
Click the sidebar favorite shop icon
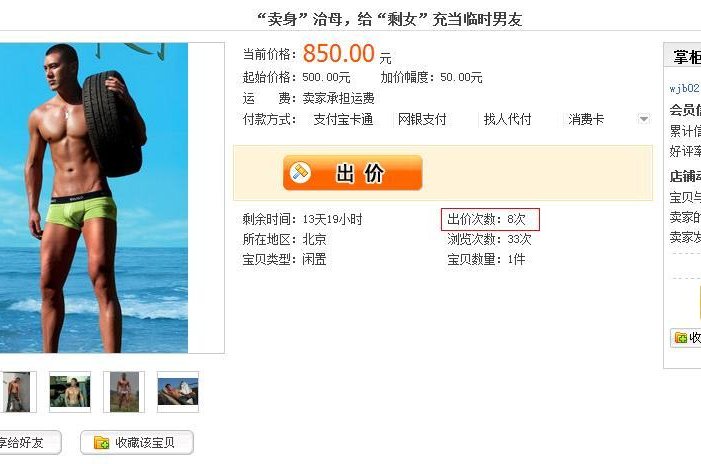(x=680, y=338)
